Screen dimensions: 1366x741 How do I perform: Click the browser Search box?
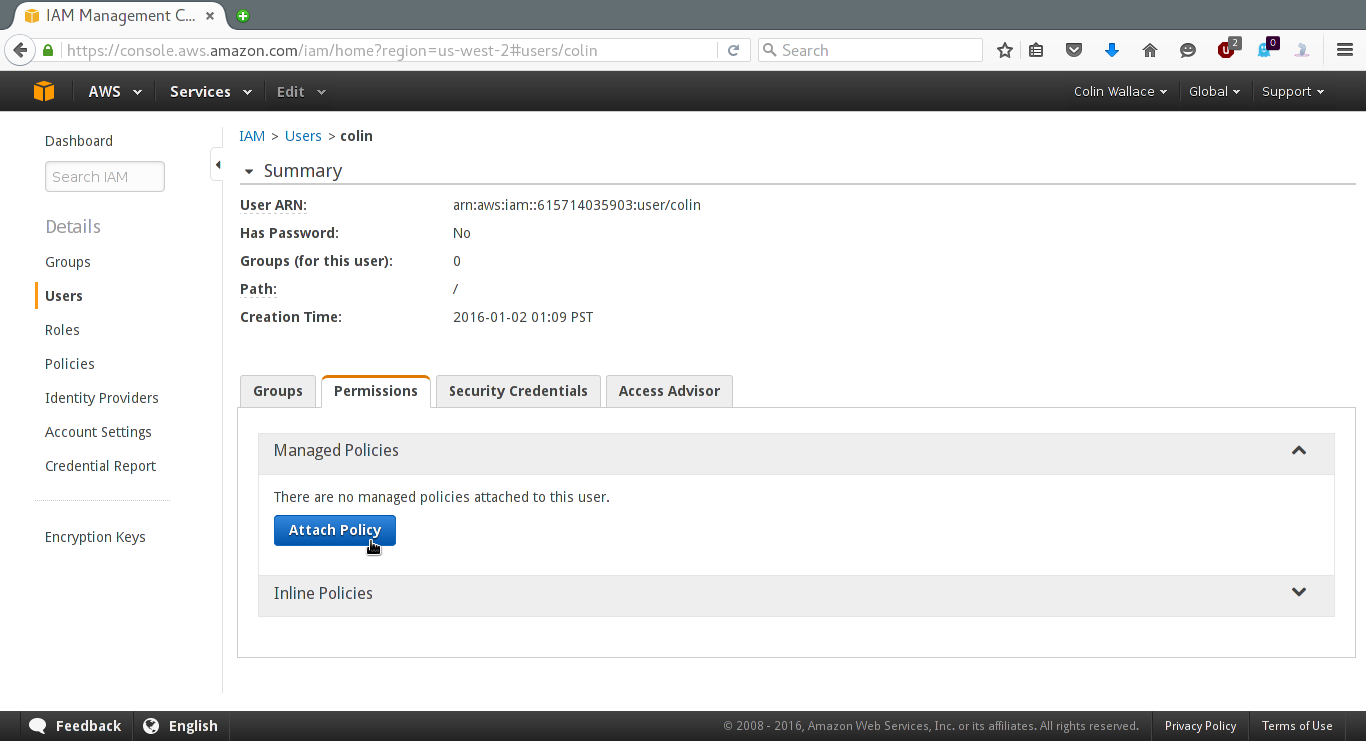click(870, 50)
